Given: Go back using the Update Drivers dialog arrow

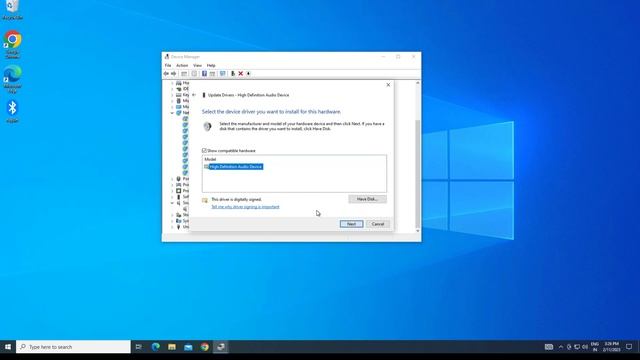Looking at the screenshot, I should [194, 95].
